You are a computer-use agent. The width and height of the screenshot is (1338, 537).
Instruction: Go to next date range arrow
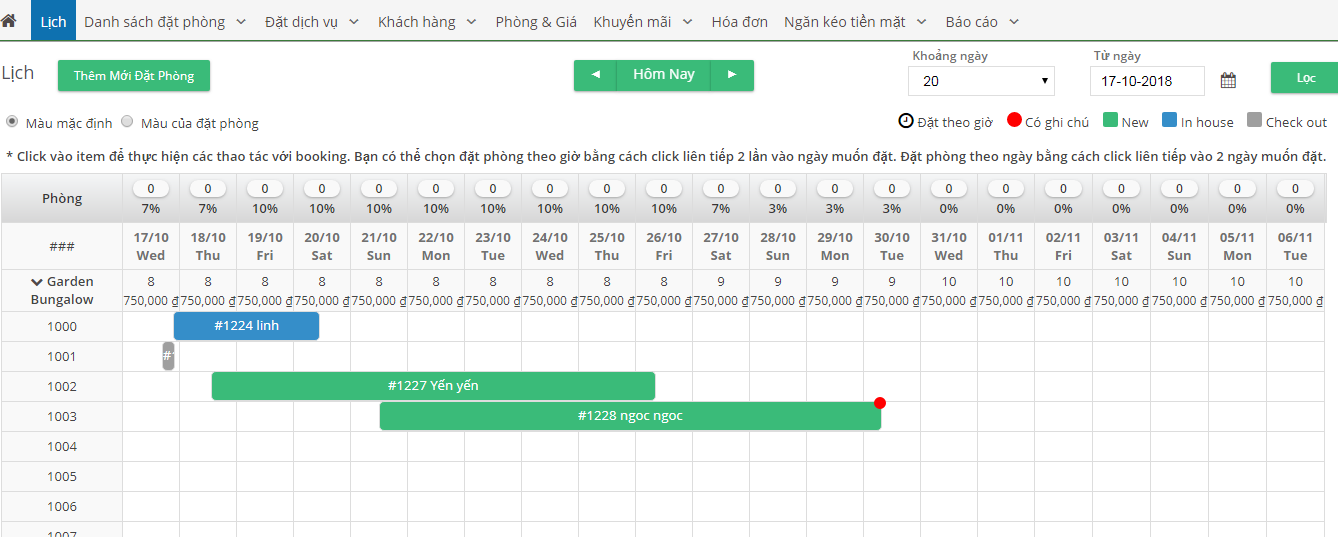[732, 75]
